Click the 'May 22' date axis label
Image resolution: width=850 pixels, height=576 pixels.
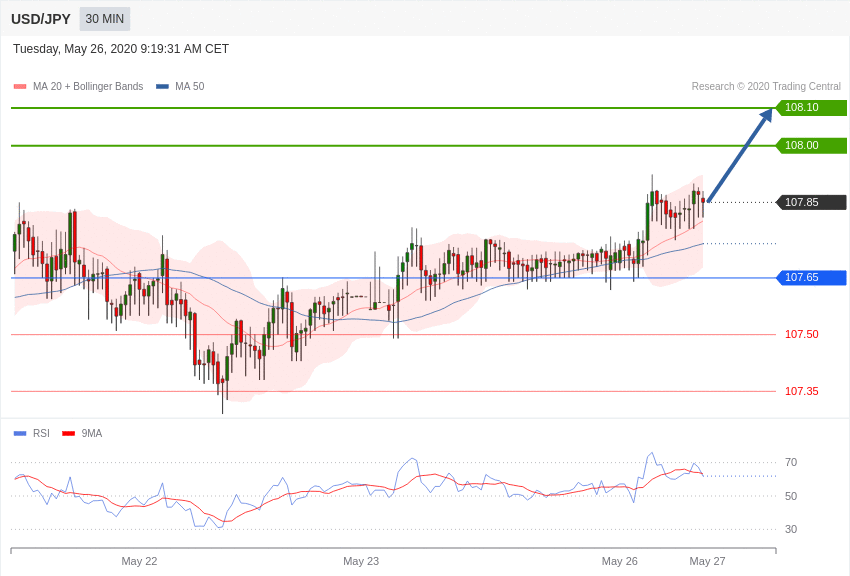[x=139, y=561]
